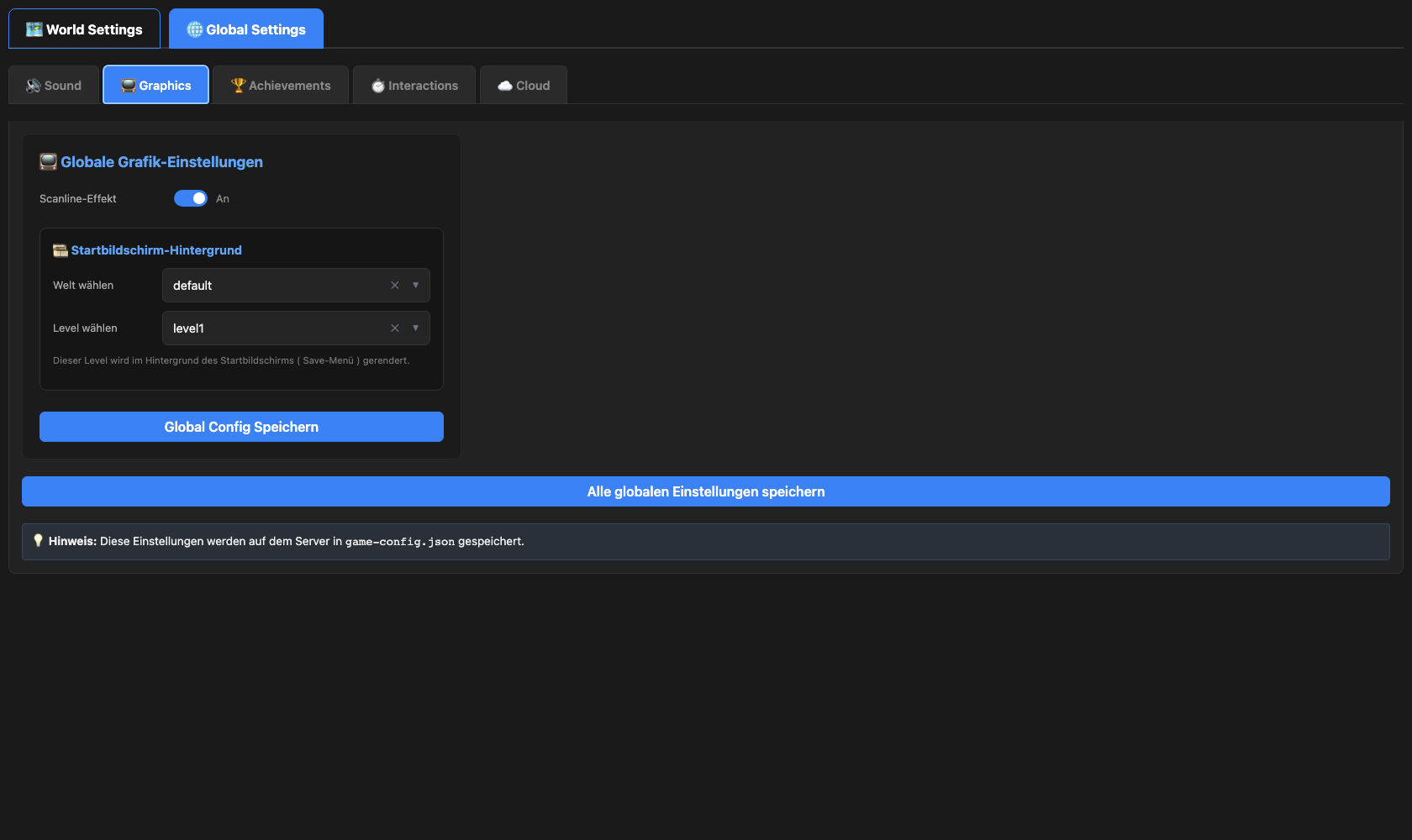Clear the default world selection

(x=394, y=286)
